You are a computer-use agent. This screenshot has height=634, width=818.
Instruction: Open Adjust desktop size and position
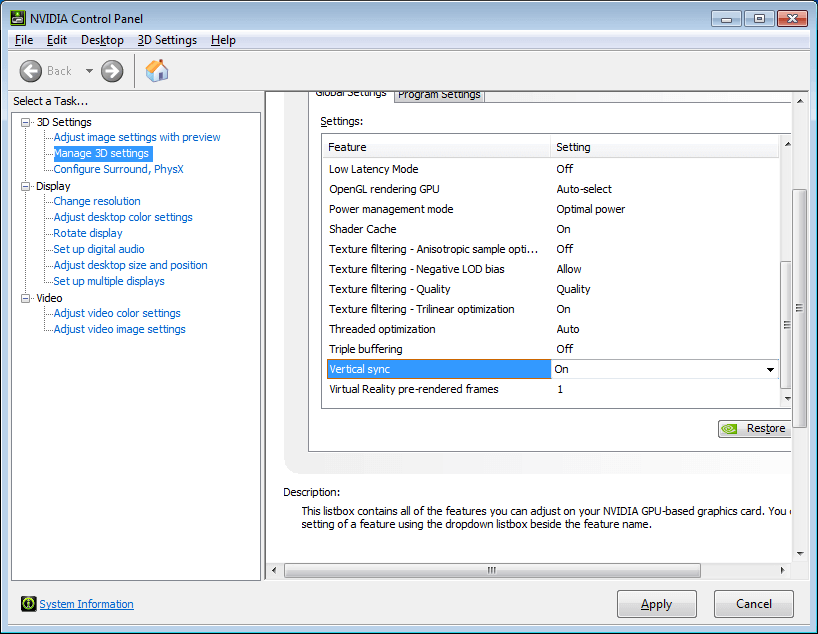130,265
